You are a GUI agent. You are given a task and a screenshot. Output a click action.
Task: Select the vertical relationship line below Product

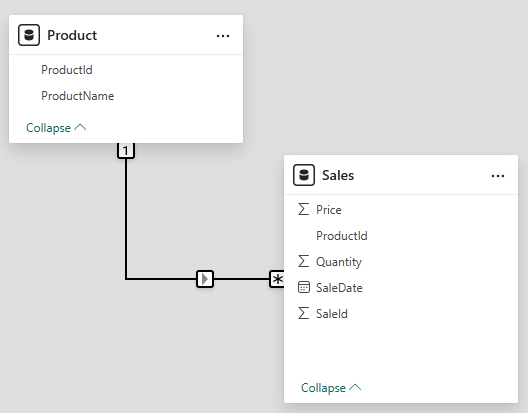point(126,218)
